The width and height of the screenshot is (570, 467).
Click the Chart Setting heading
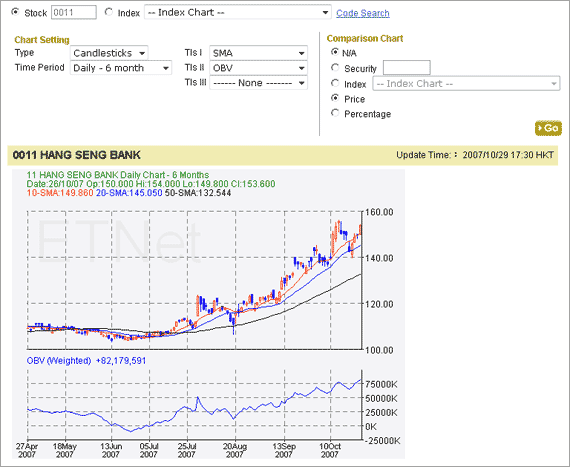click(42, 40)
